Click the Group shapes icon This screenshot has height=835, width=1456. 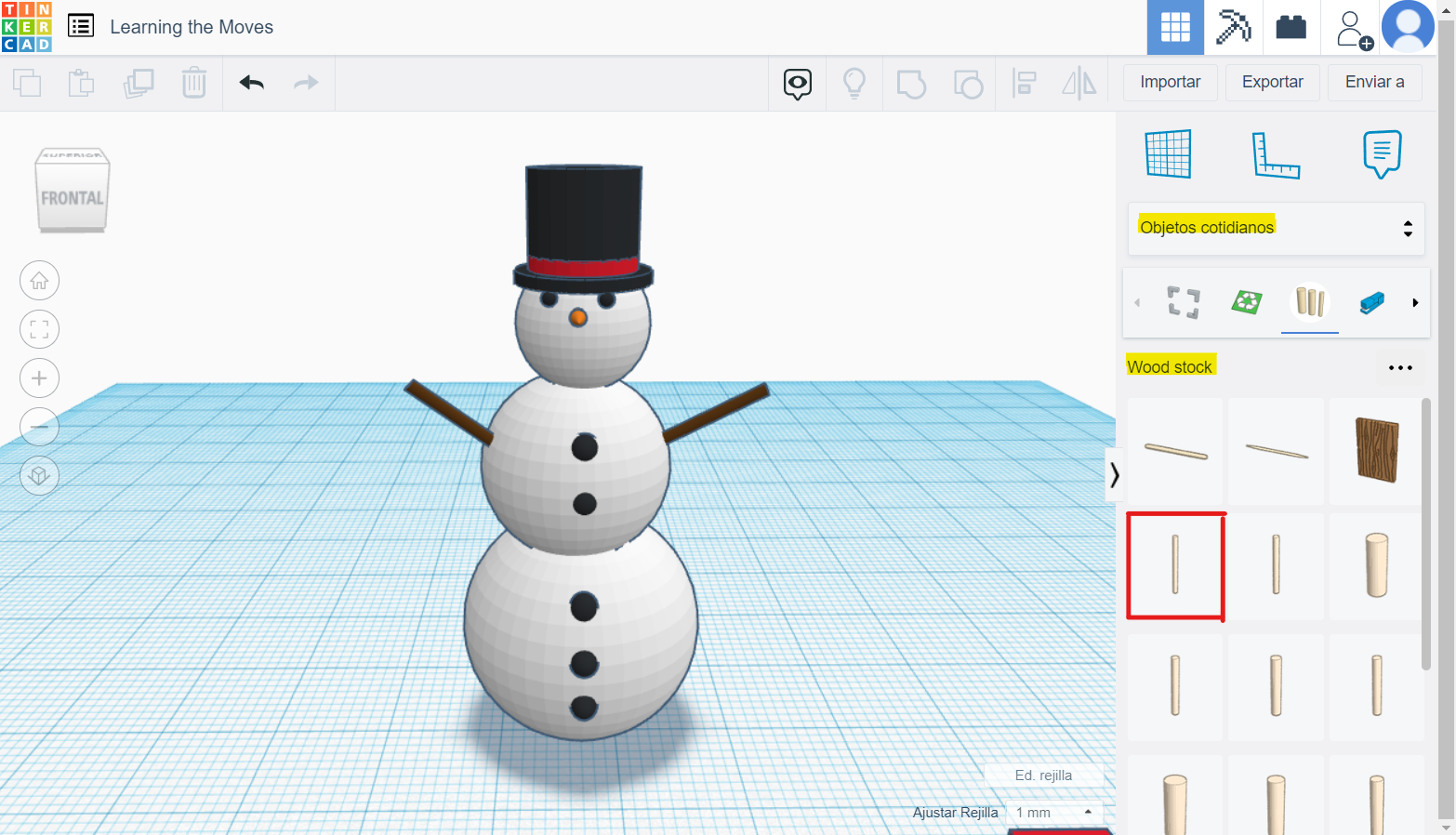[911, 84]
